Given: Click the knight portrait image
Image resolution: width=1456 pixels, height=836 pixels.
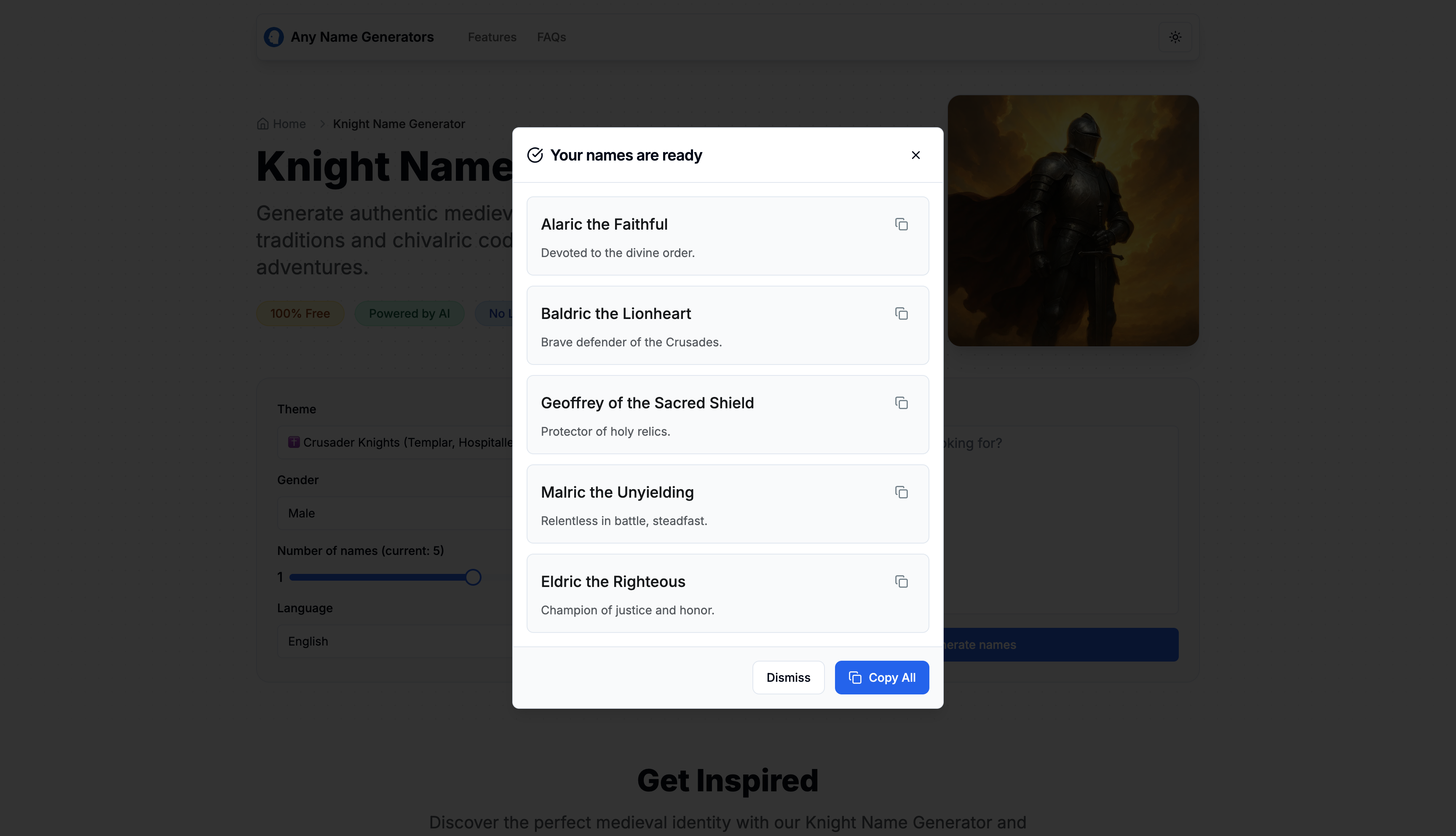Looking at the screenshot, I should [1073, 220].
